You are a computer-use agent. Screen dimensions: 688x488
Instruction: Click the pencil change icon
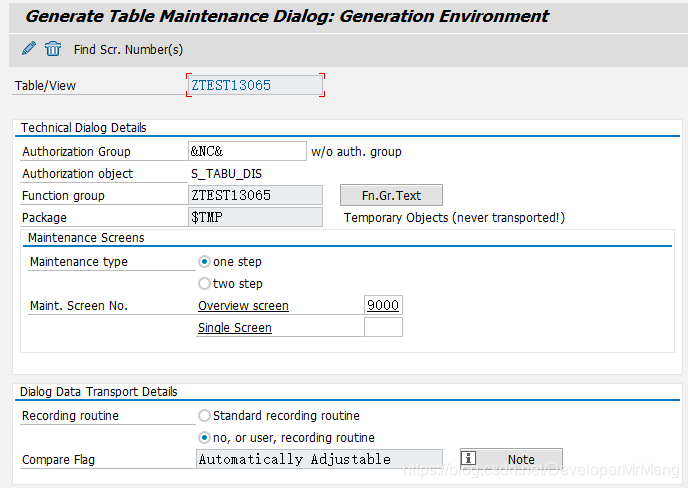coord(28,49)
